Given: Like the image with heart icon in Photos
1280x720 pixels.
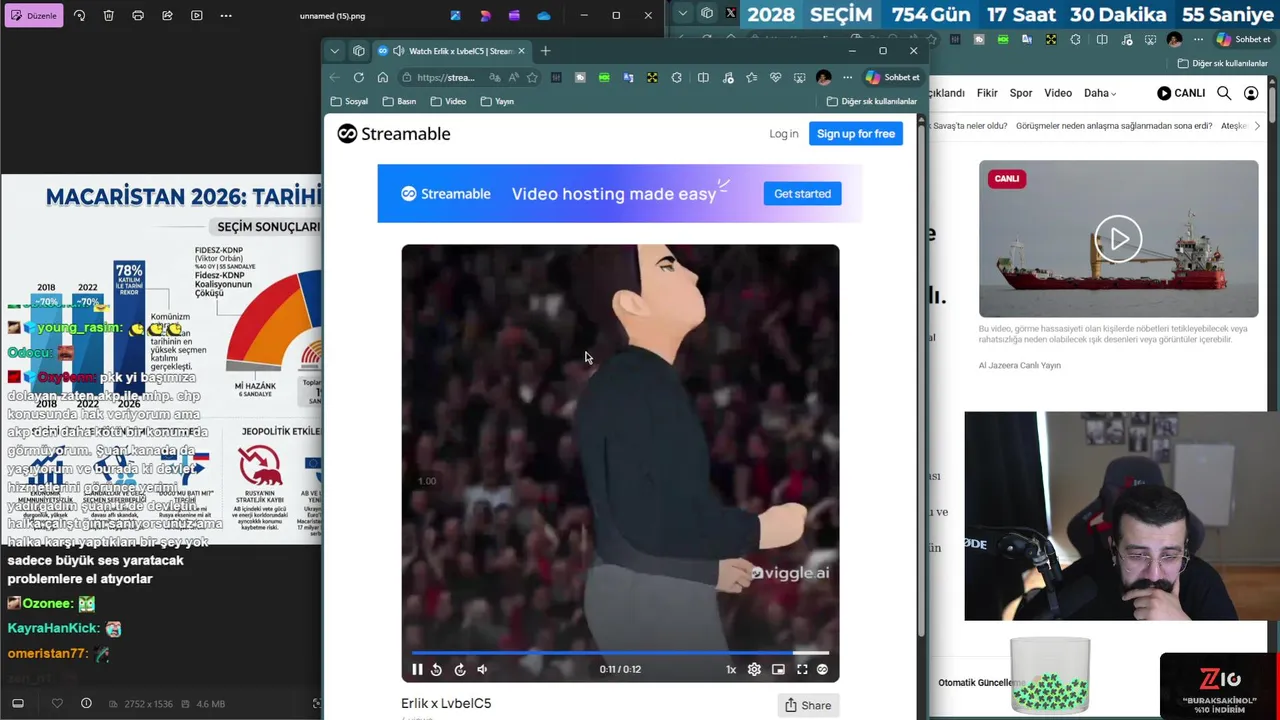Looking at the screenshot, I should coord(57,704).
